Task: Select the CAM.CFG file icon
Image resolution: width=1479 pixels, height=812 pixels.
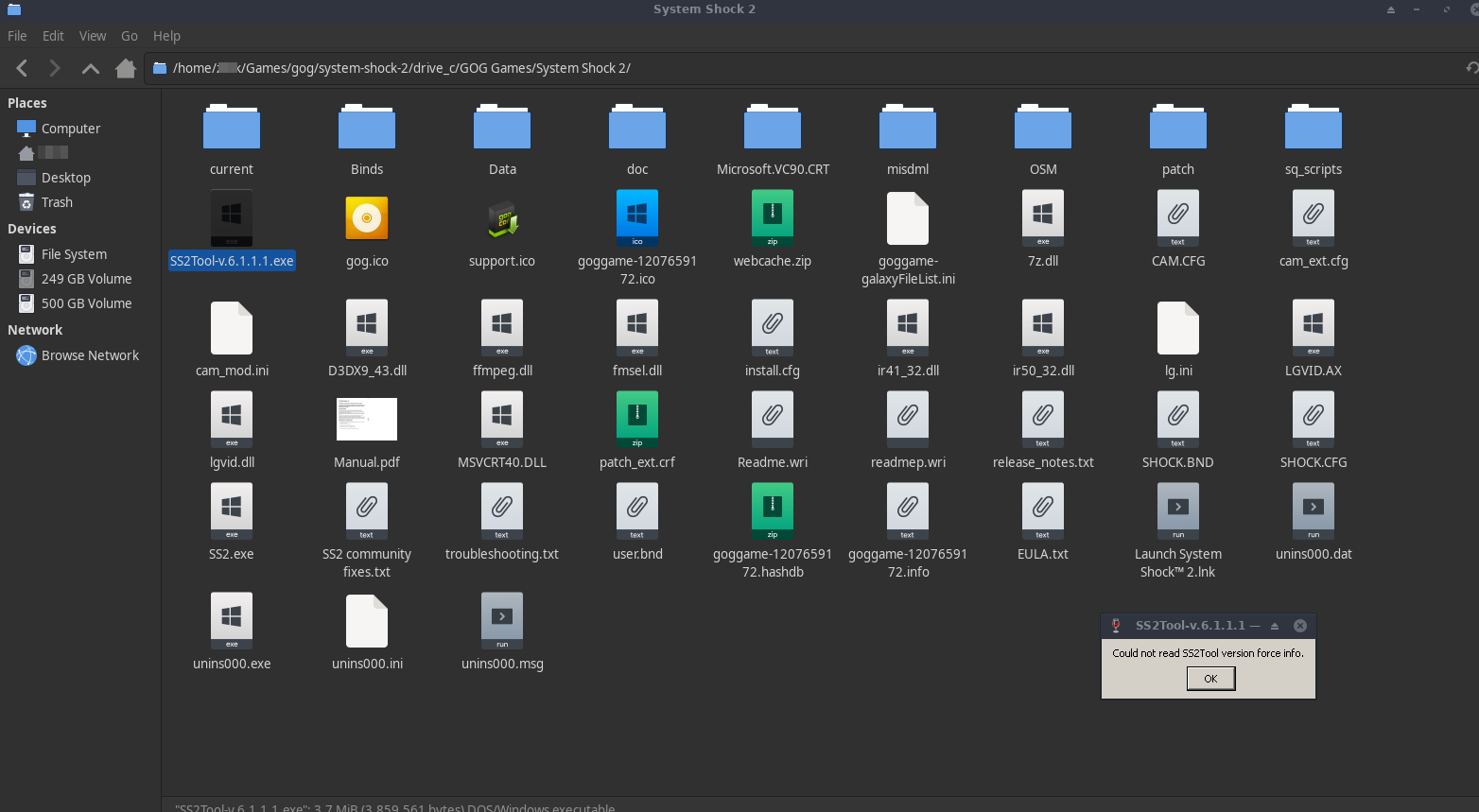Action: [x=1178, y=218]
